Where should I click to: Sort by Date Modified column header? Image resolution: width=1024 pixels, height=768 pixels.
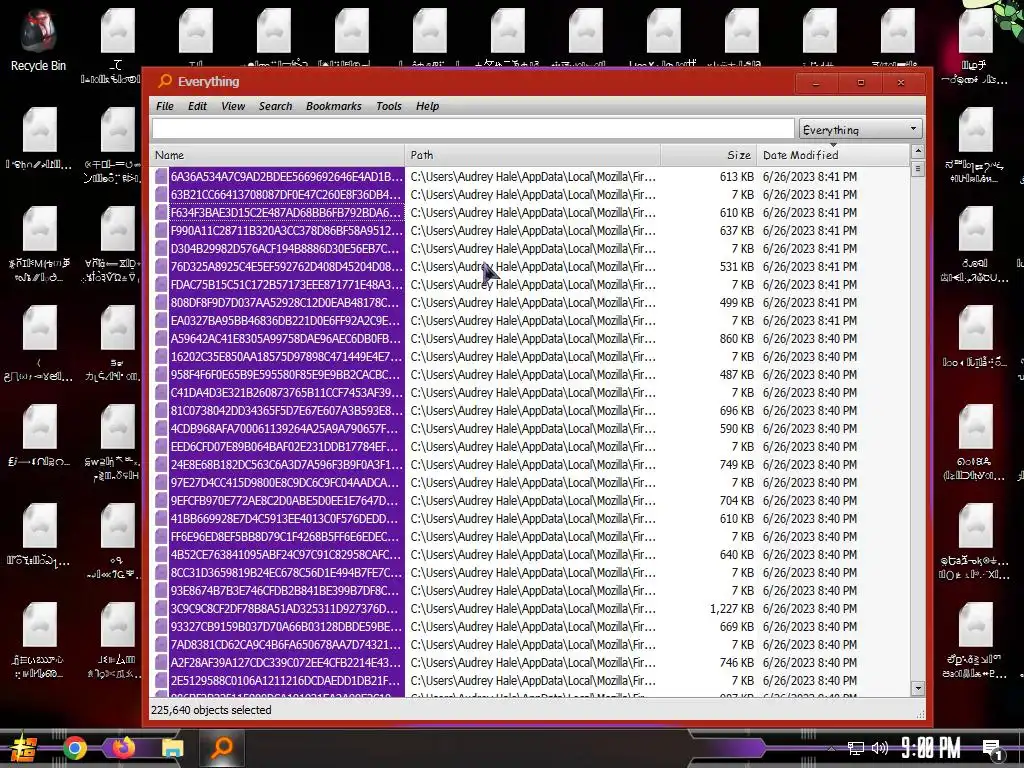coord(833,155)
